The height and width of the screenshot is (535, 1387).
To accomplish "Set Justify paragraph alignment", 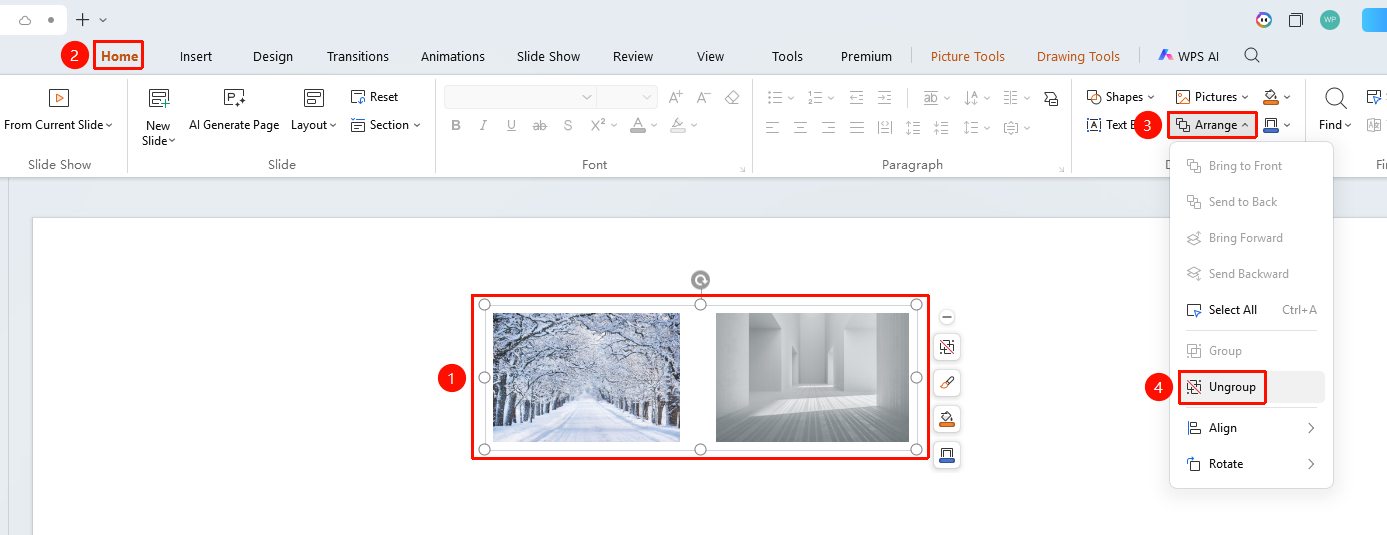I will click(857, 127).
